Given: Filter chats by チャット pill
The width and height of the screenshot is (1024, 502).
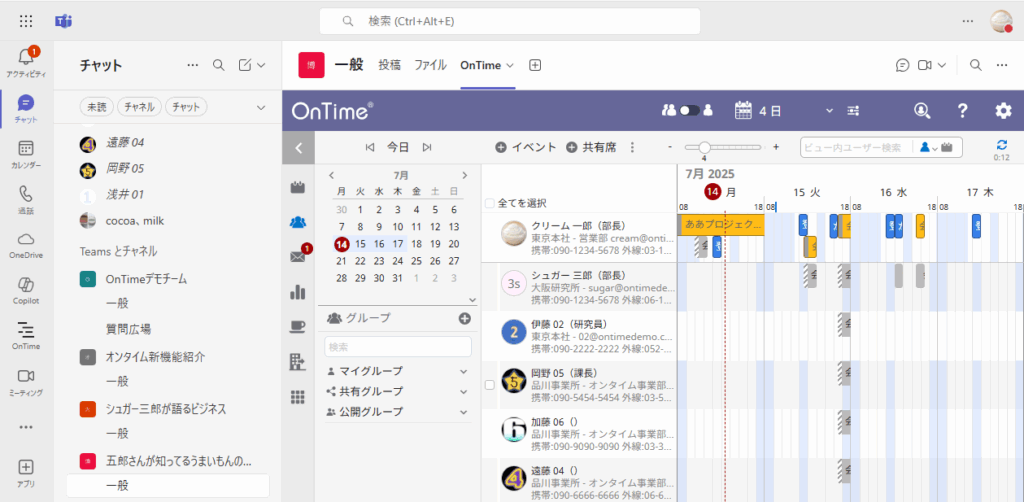Looking at the screenshot, I should click(186, 106).
